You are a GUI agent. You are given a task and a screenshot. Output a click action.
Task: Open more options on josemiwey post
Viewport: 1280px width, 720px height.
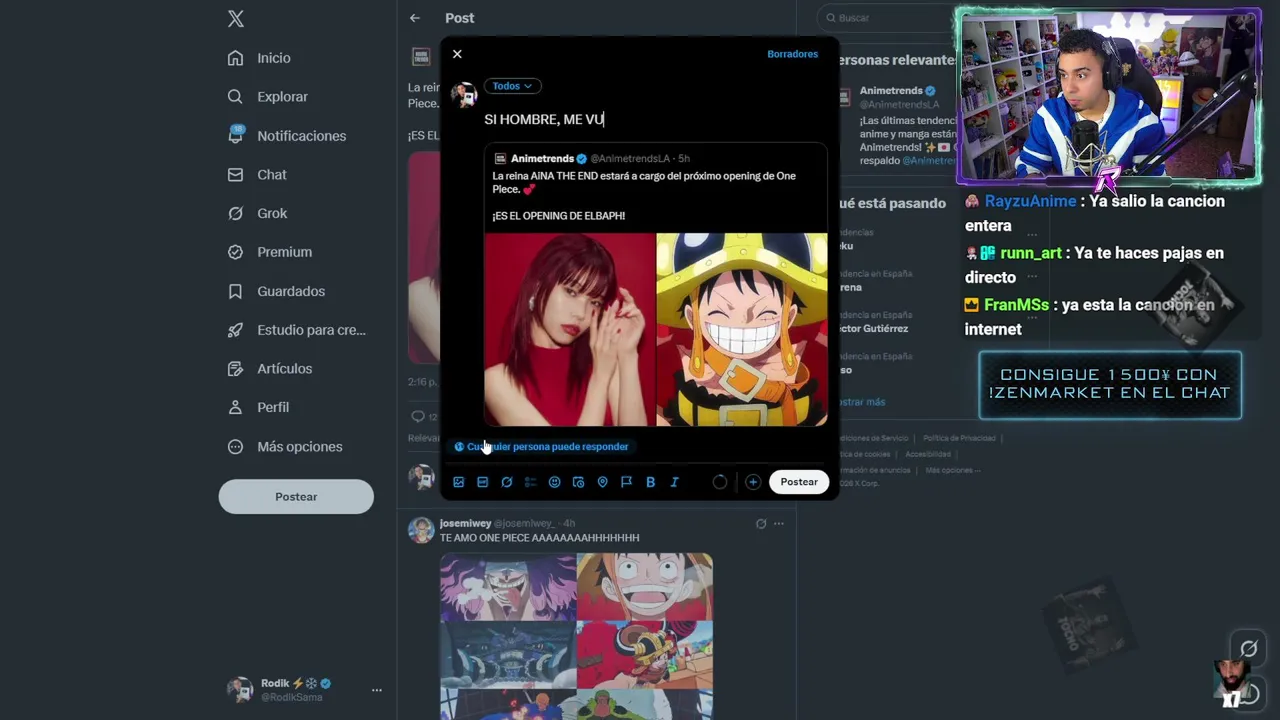coord(779,523)
